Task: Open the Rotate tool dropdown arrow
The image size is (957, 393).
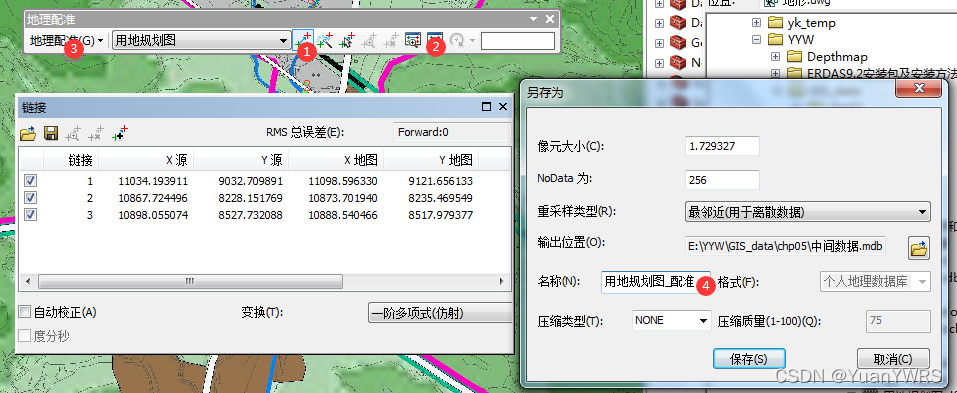Action: [x=472, y=41]
